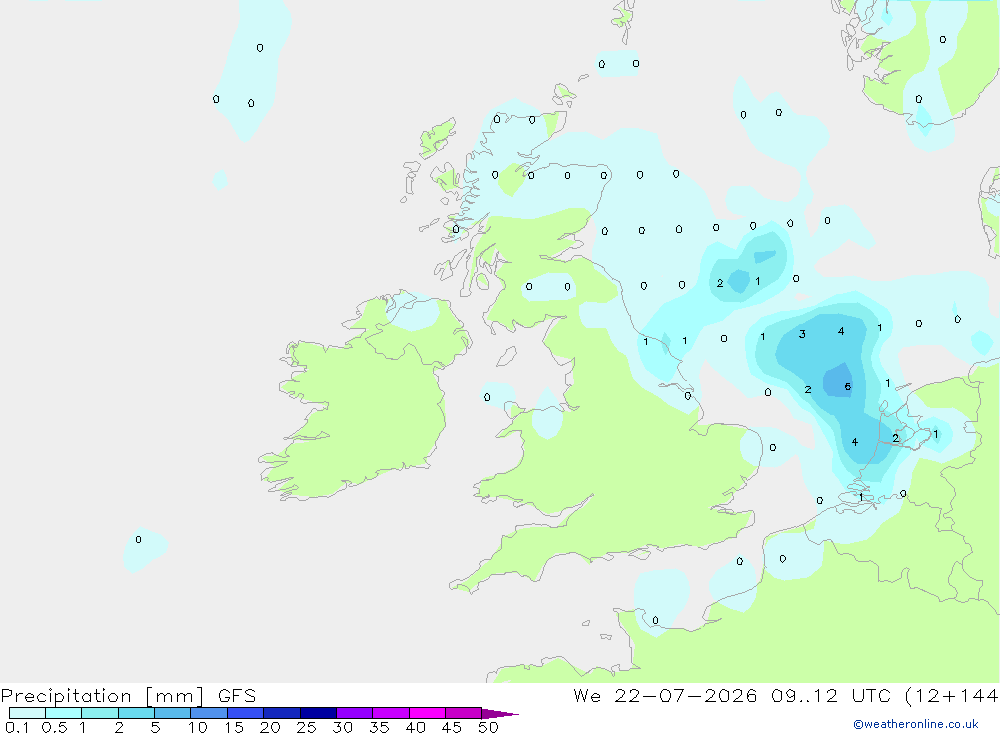The height and width of the screenshot is (733, 1000).
Task: Click the '45' legend scale label
Action: pos(452,727)
